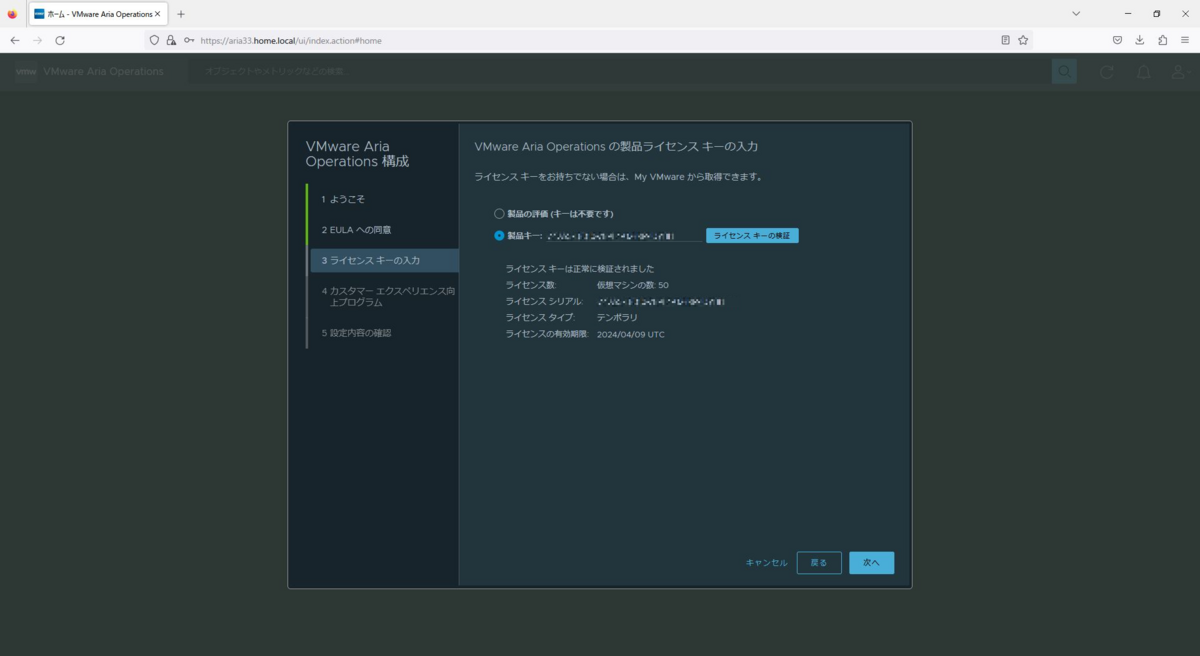This screenshot has height=656, width=1200.
Task: Open a new tab with the plus icon
Action: pyautogui.click(x=181, y=14)
